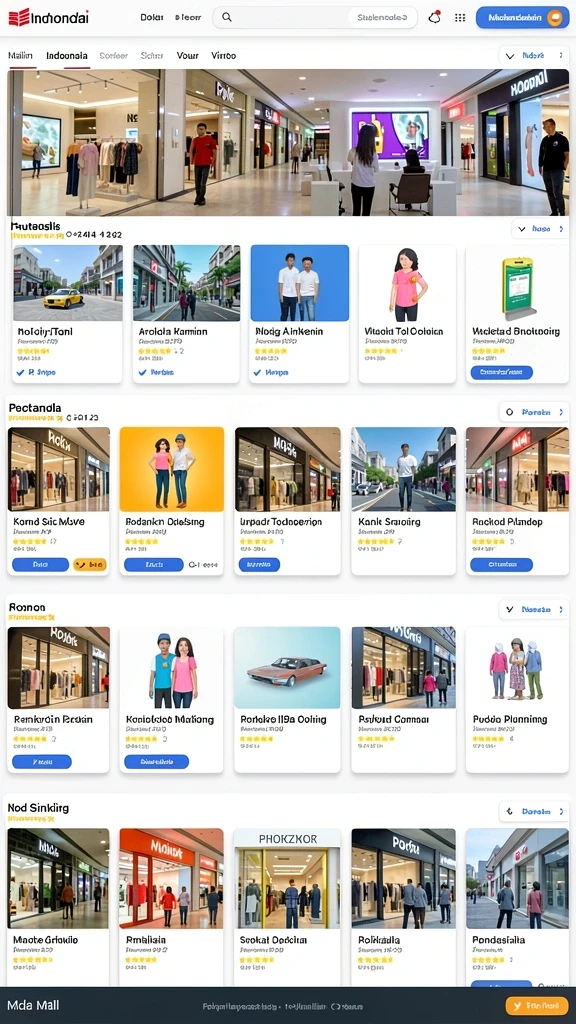The image size is (576, 1024).
Task: Toggle checkmark under Arolala Kaminn card
Action: [142, 372]
